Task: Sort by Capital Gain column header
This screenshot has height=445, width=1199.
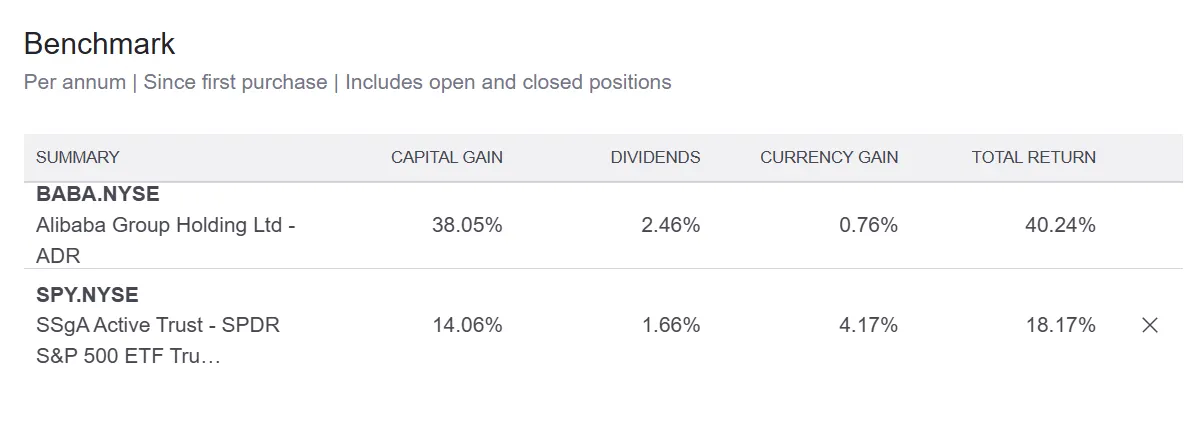Action: [446, 157]
